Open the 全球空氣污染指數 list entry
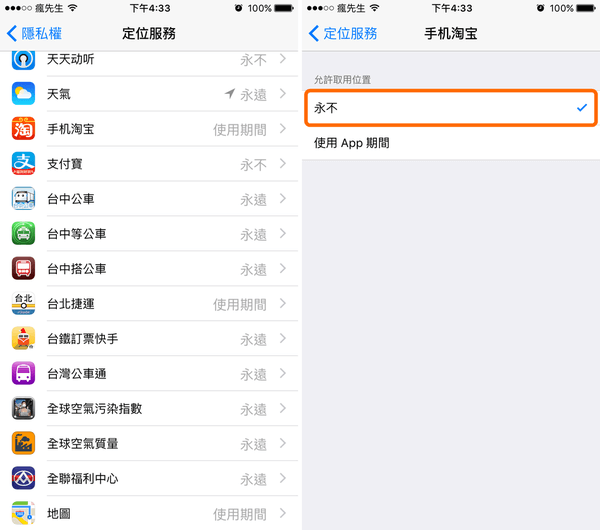The width and height of the screenshot is (600, 530). coord(149,409)
